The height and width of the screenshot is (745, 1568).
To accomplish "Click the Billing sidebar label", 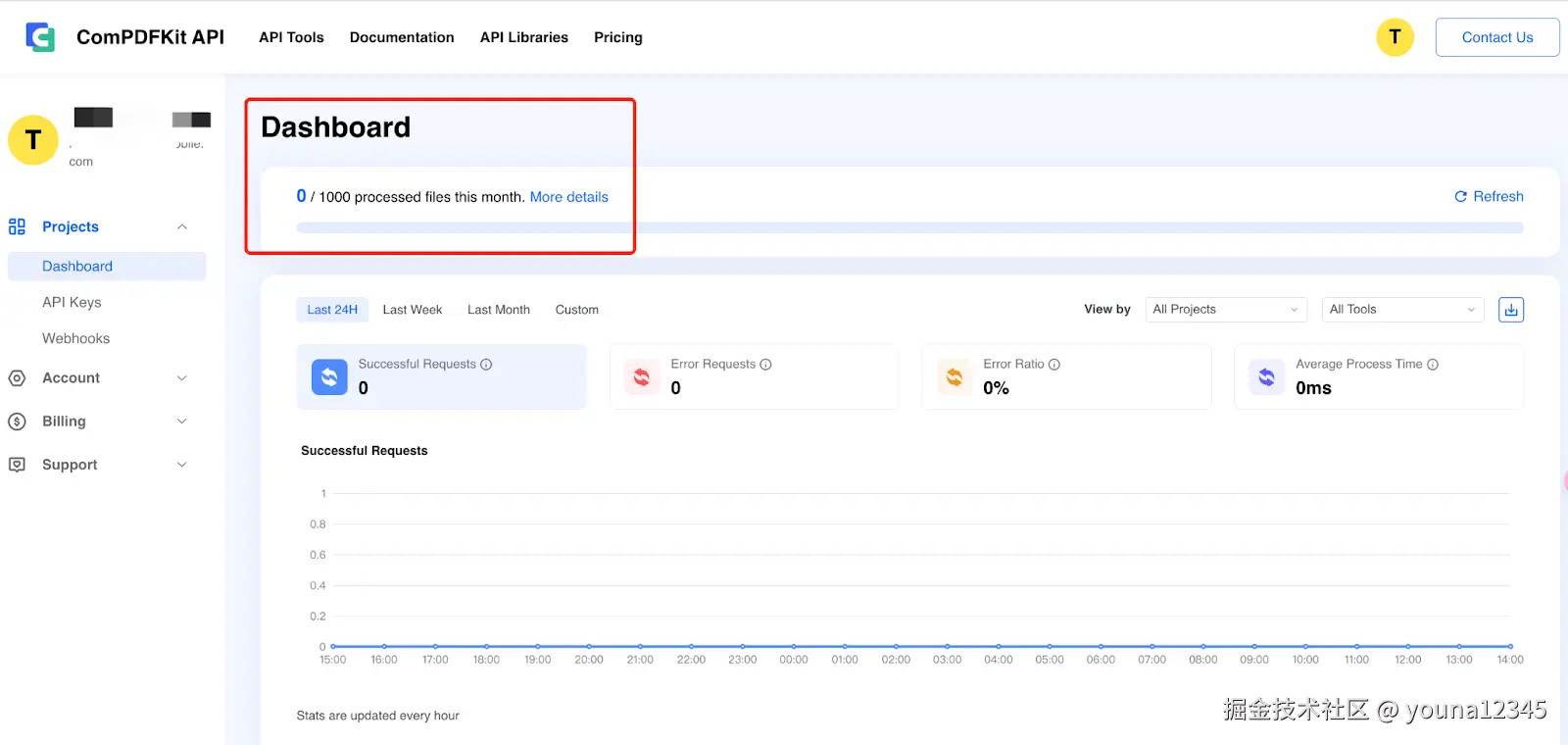I will pos(64,422).
